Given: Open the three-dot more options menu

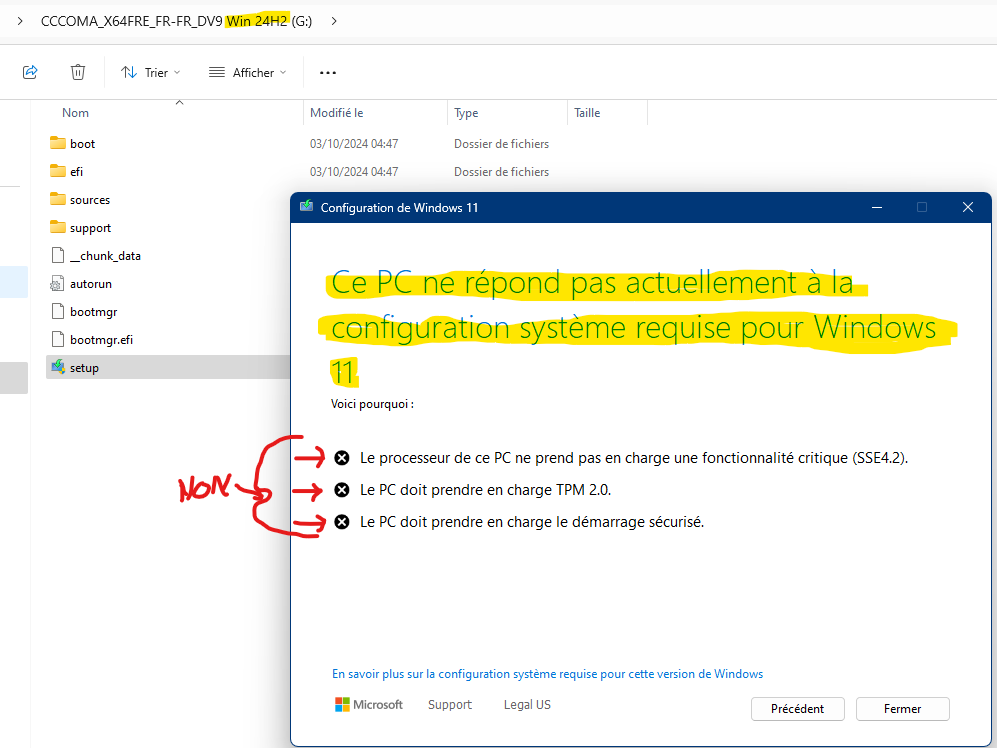Looking at the screenshot, I should [x=328, y=73].
